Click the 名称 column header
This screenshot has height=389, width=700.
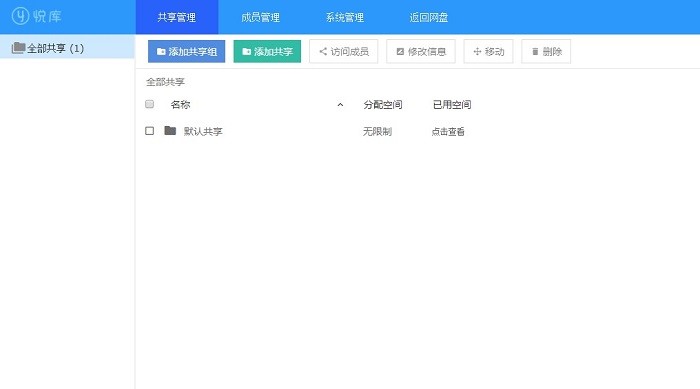click(180, 105)
